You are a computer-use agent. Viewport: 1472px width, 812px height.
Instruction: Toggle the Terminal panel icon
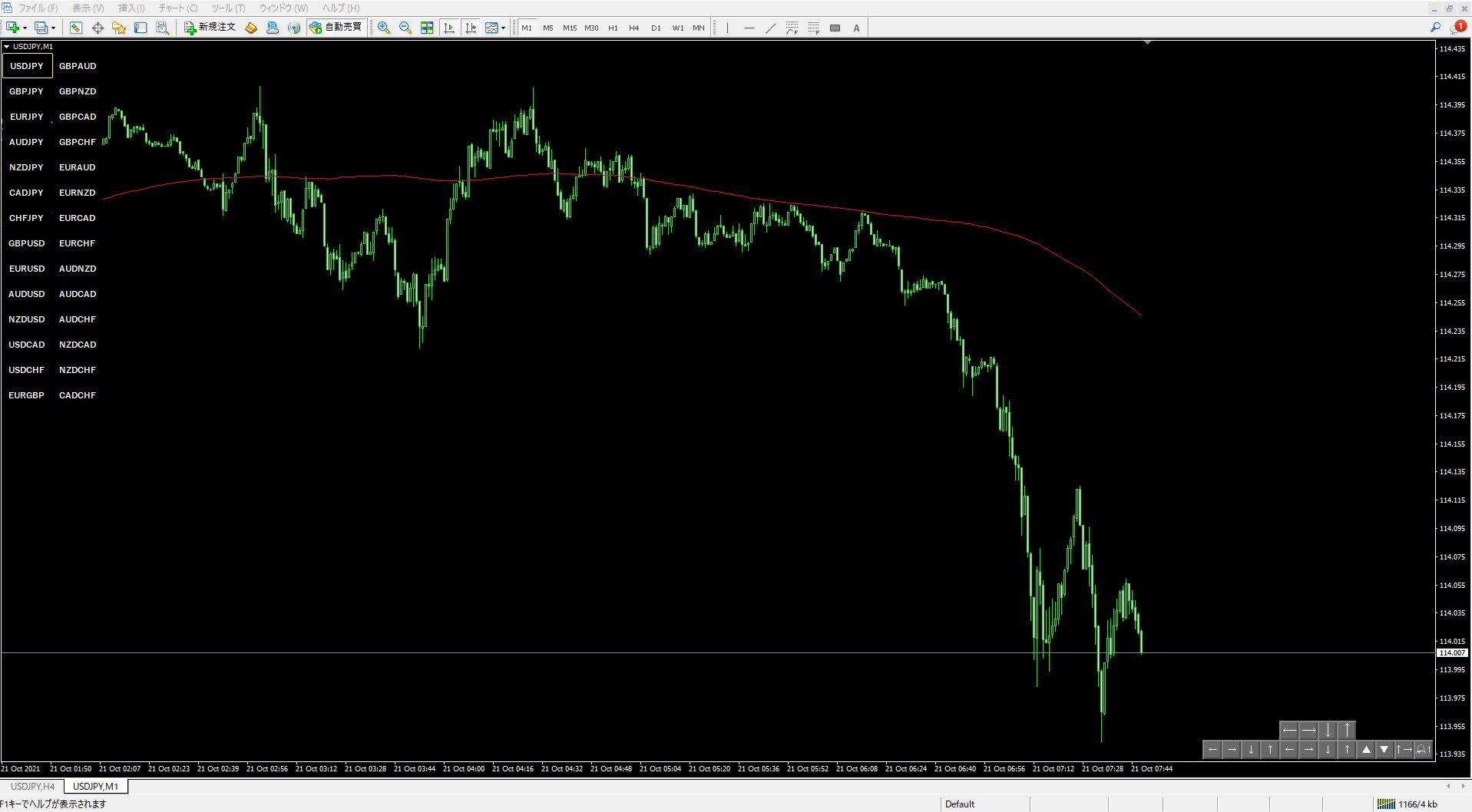pyautogui.click(x=141, y=28)
